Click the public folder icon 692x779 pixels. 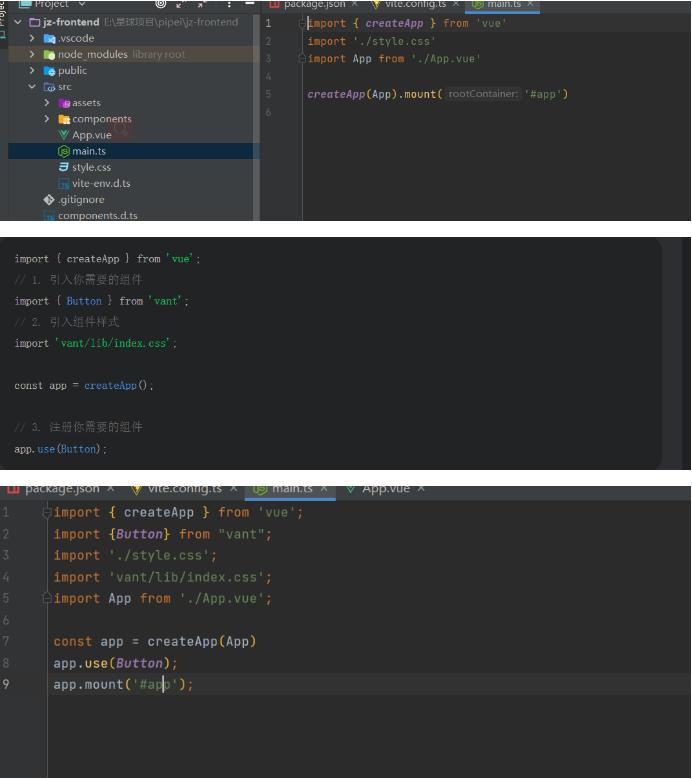pyautogui.click(x=49, y=71)
